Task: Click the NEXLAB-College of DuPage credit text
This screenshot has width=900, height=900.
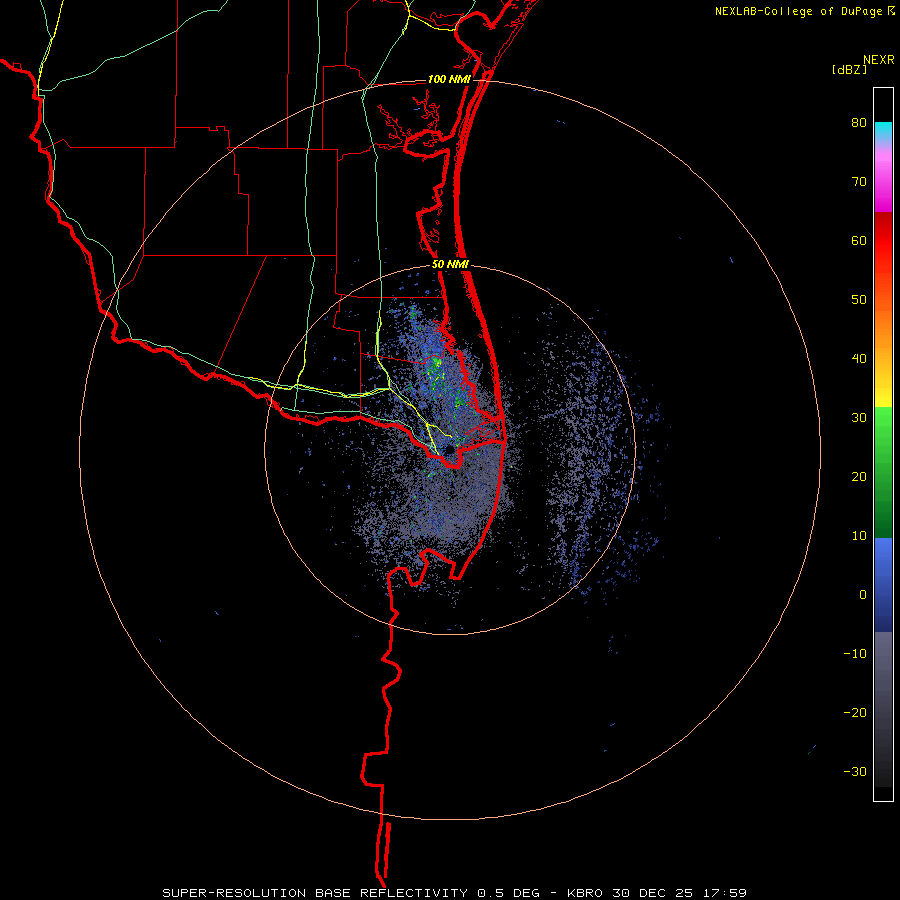Action: pos(798,11)
